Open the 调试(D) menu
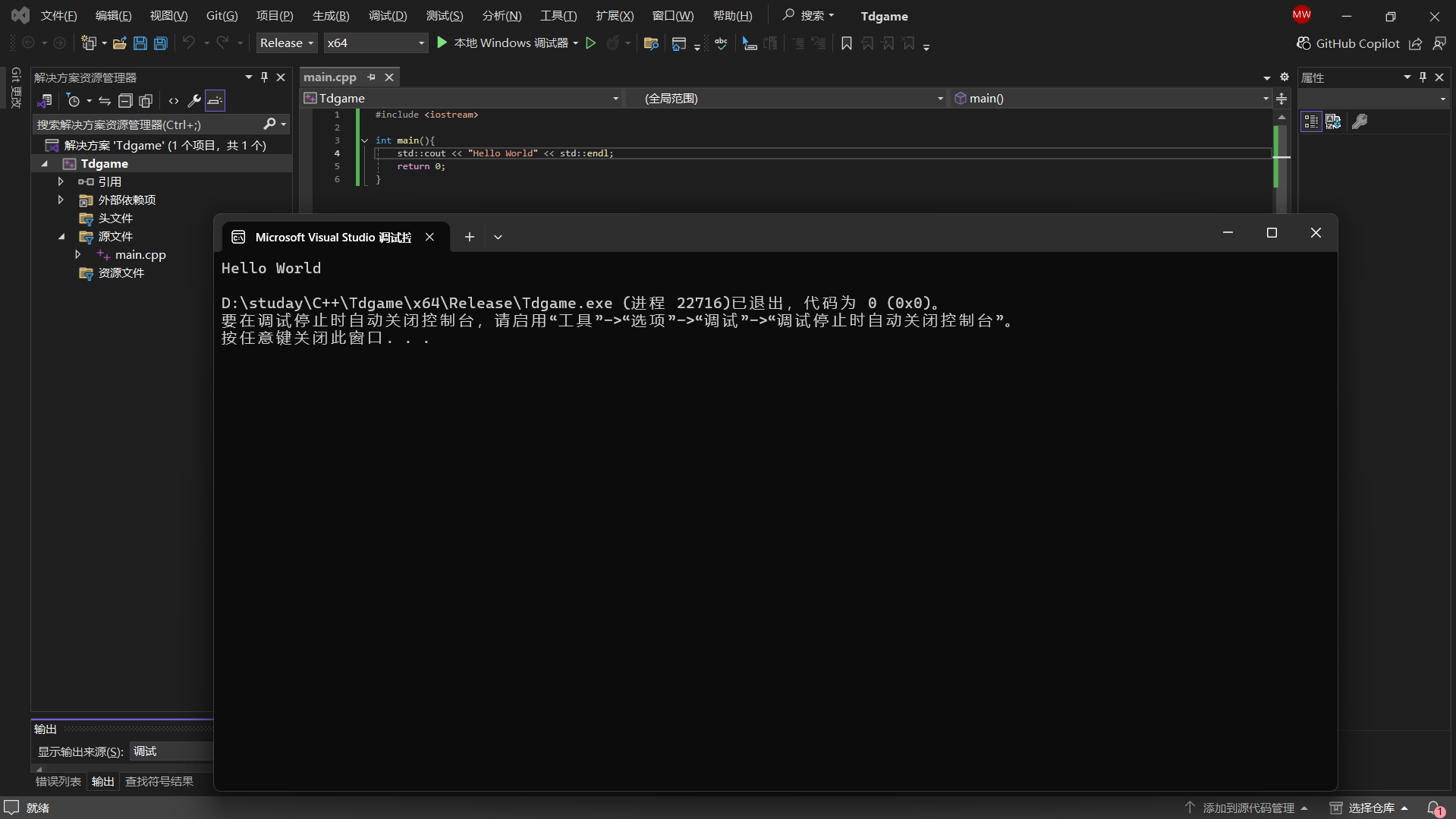The height and width of the screenshot is (819, 1456). pyautogui.click(x=387, y=16)
